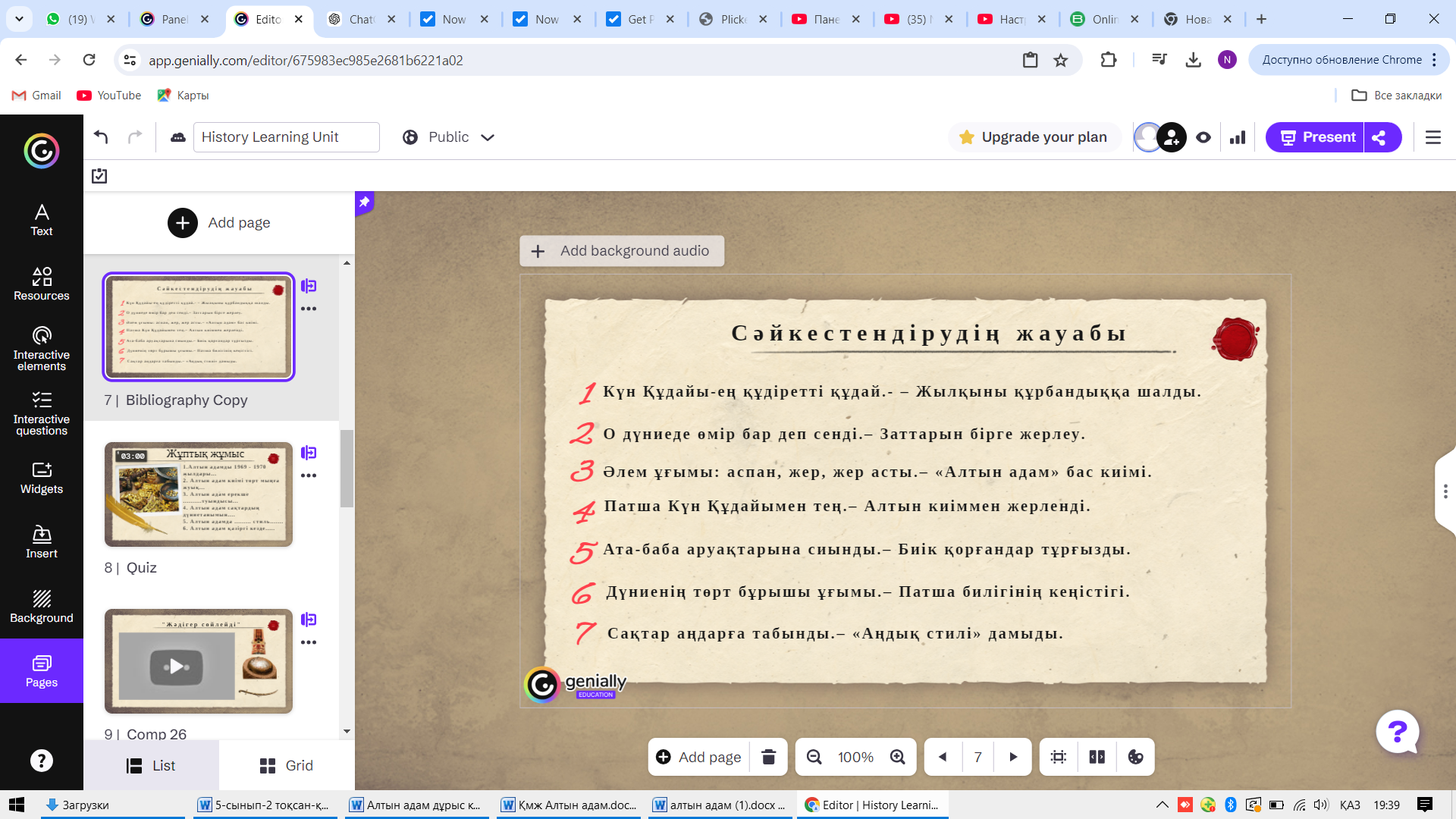Open options menu for Bibliography Copy page
The height and width of the screenshot is (819, 1456).
[309, 309]
